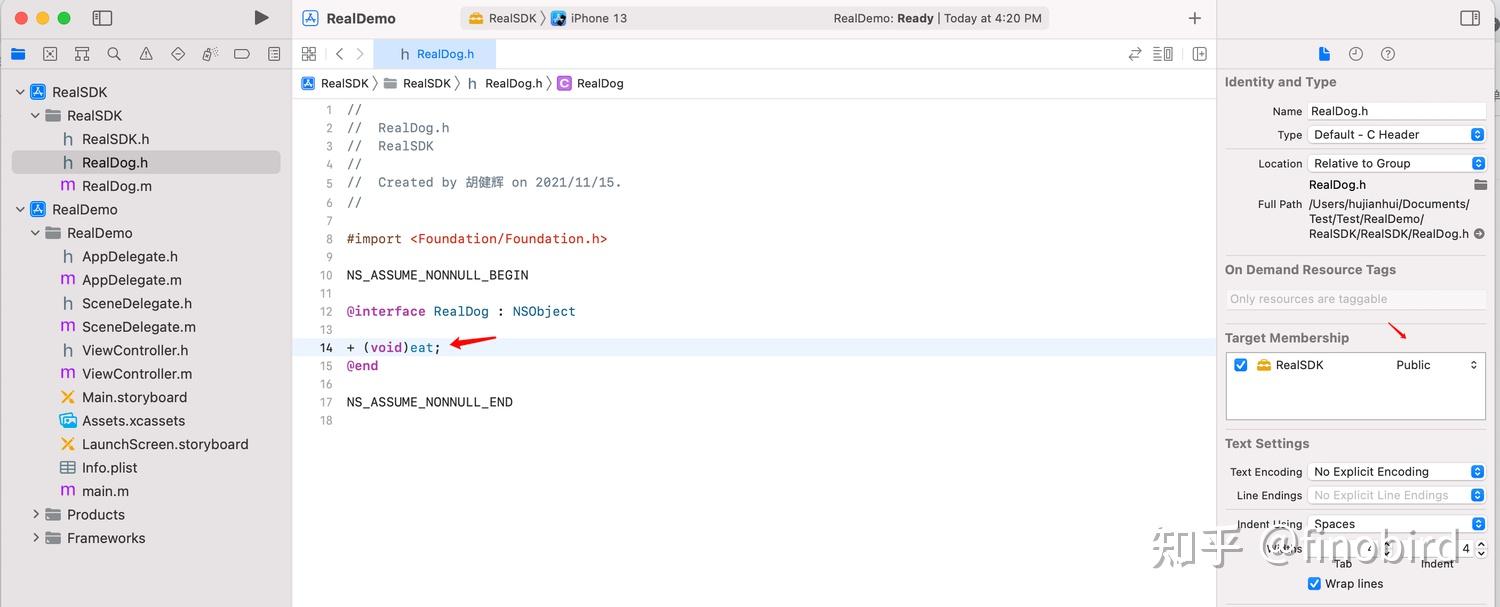Show the Quick Help inspector
1500x607 pixels.
[1388, 54]
